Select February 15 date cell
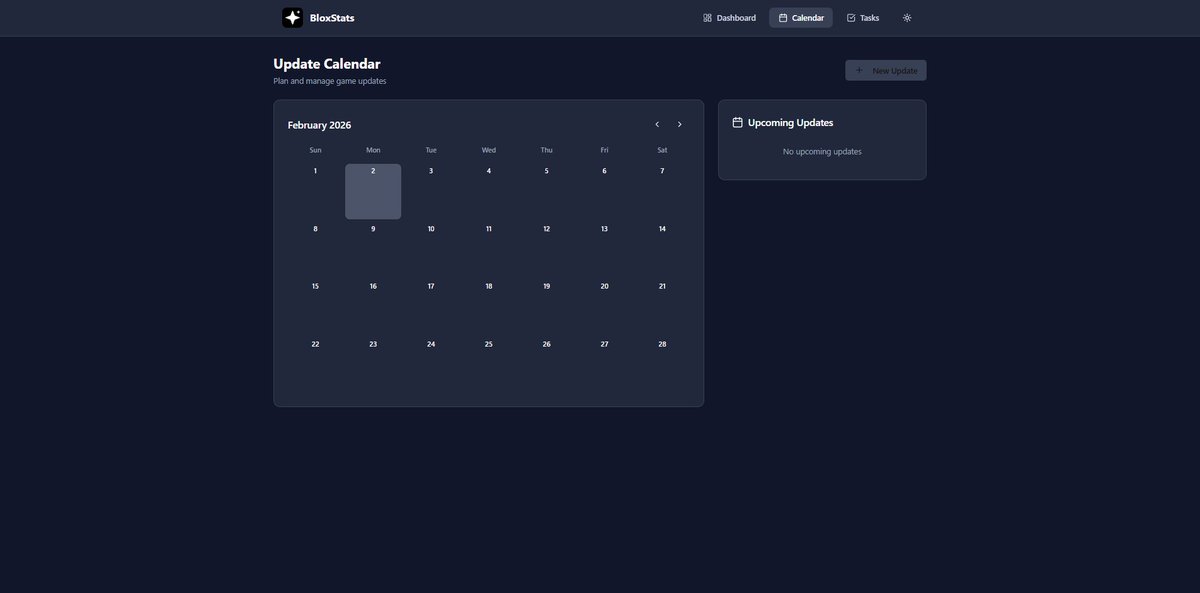This screenshot has height=593, width=1200. [315, 307]
